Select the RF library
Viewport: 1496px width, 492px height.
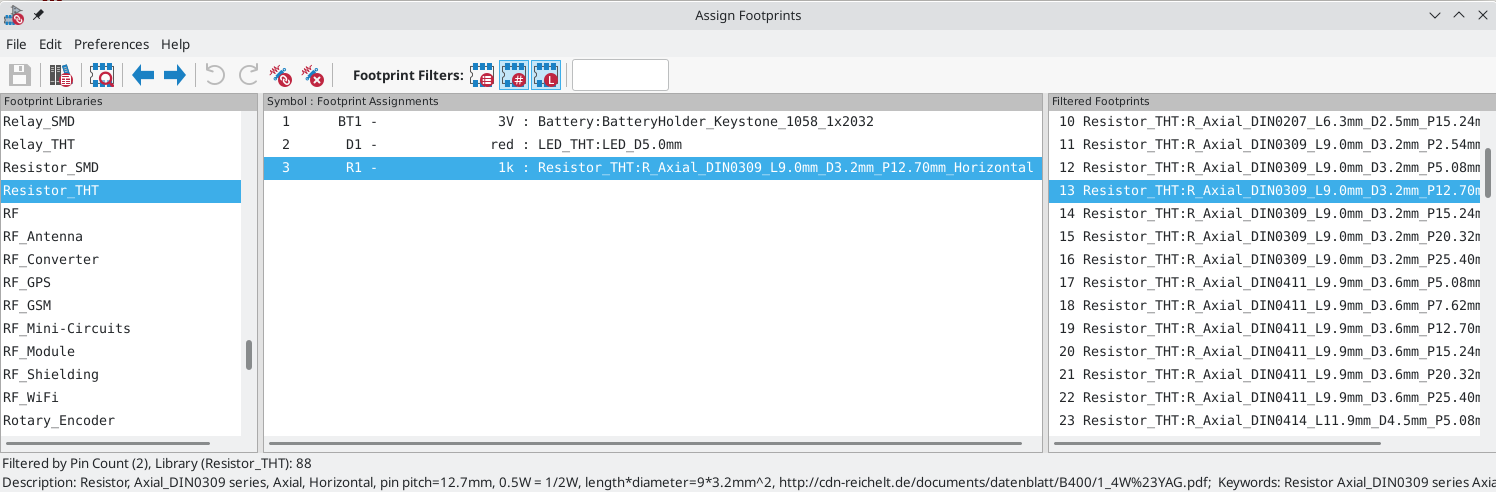point(120,213)
